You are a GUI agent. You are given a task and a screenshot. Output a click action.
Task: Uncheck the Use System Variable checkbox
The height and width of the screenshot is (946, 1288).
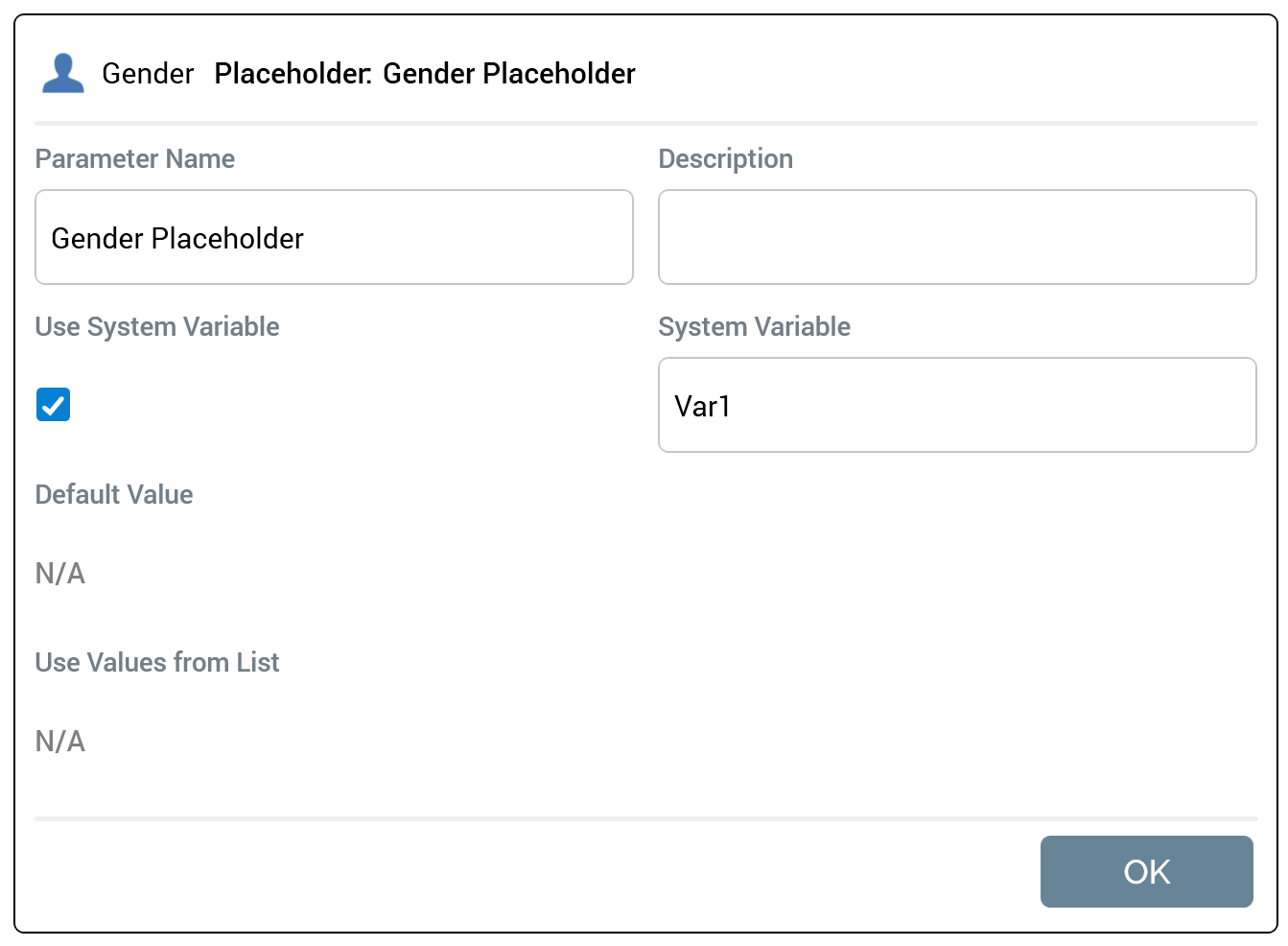coord(54,405)
